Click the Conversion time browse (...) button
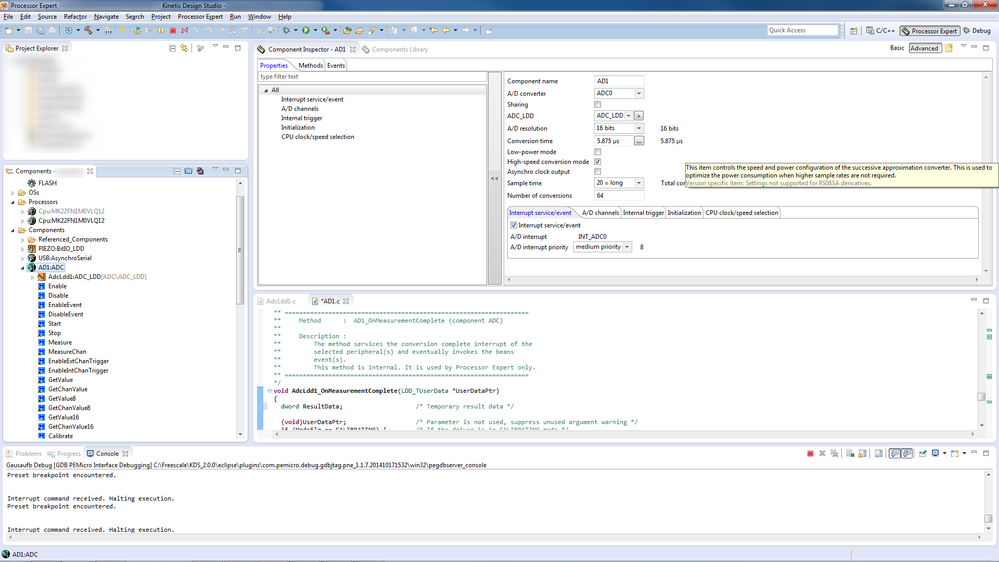This screenshot has width=999, height=562. [x=639, y=141]
